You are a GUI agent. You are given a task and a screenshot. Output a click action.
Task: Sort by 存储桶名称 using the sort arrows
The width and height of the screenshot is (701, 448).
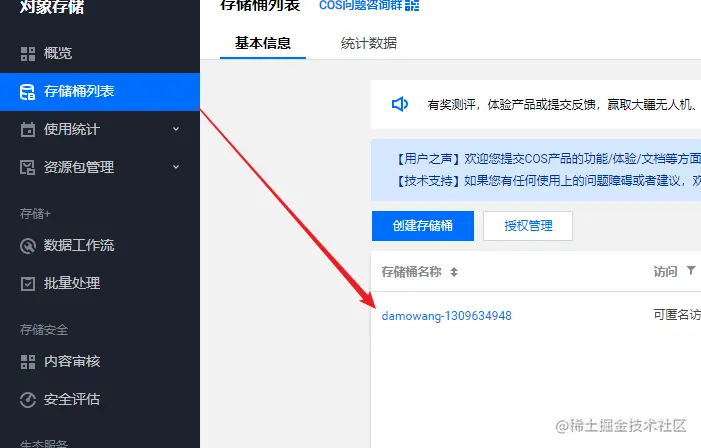(x=454, y=272)
